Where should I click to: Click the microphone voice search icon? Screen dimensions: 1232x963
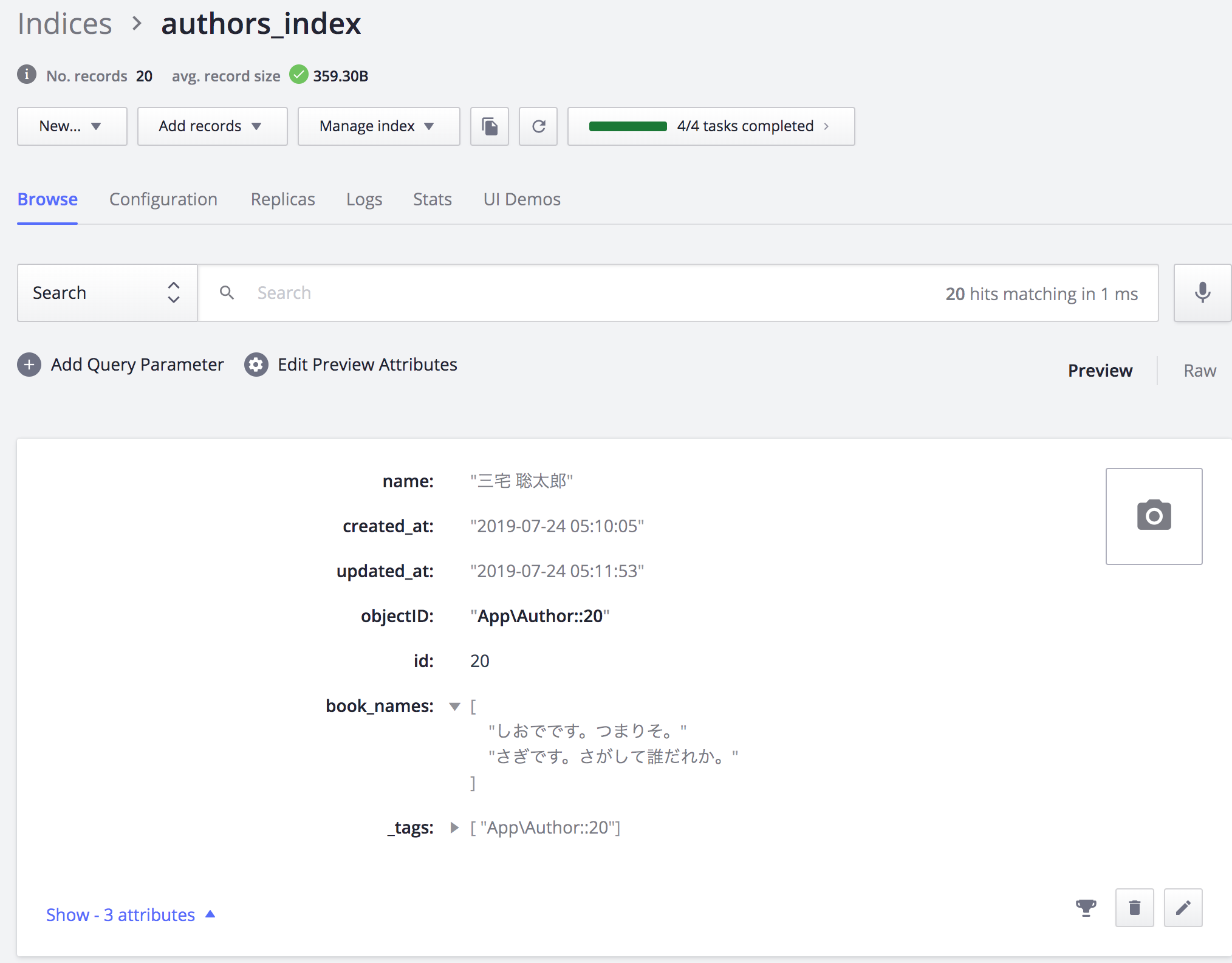(1202, 293)
